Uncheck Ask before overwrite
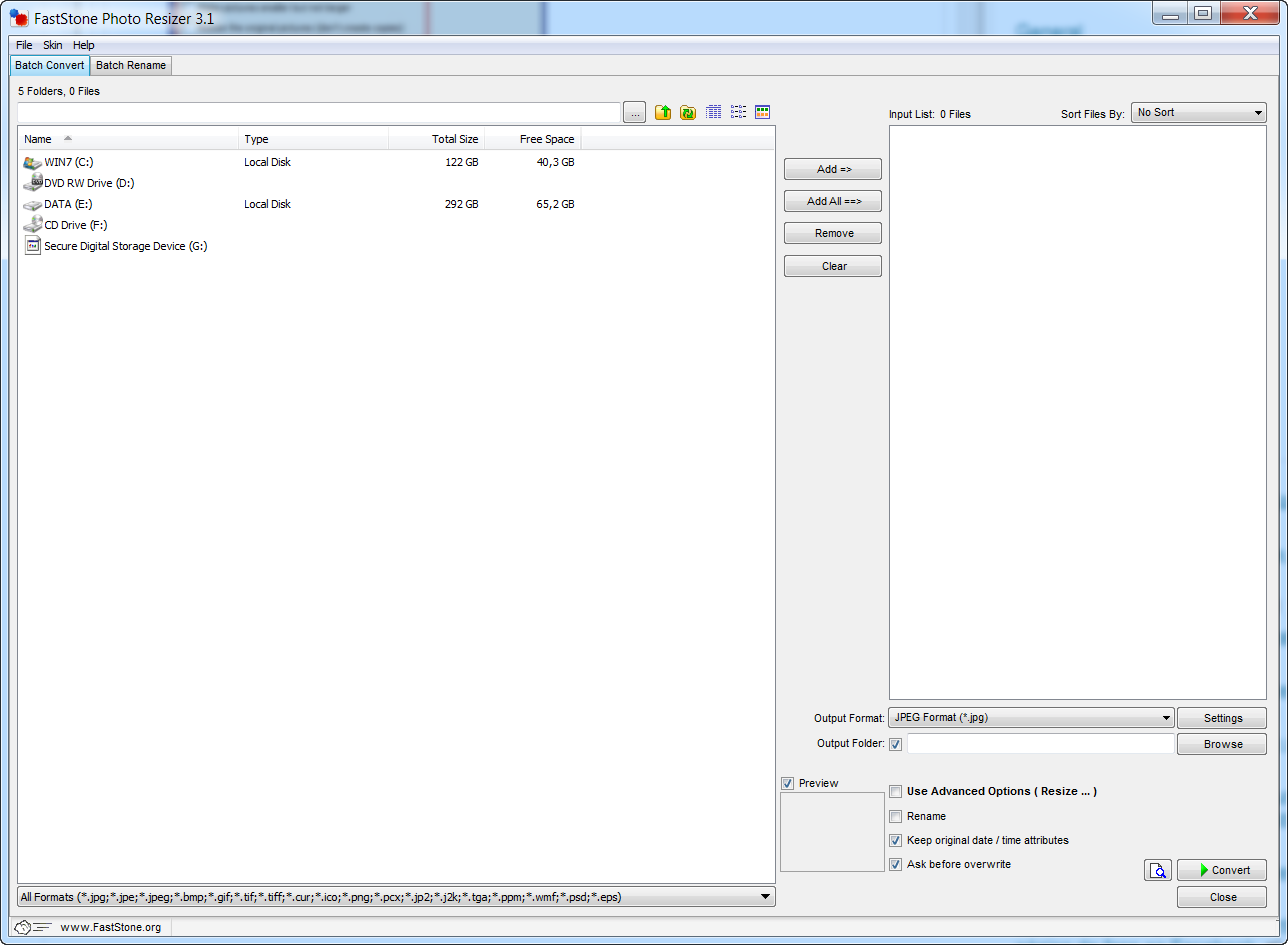This screenshot has width=1288, height=945. click(896, 864)
